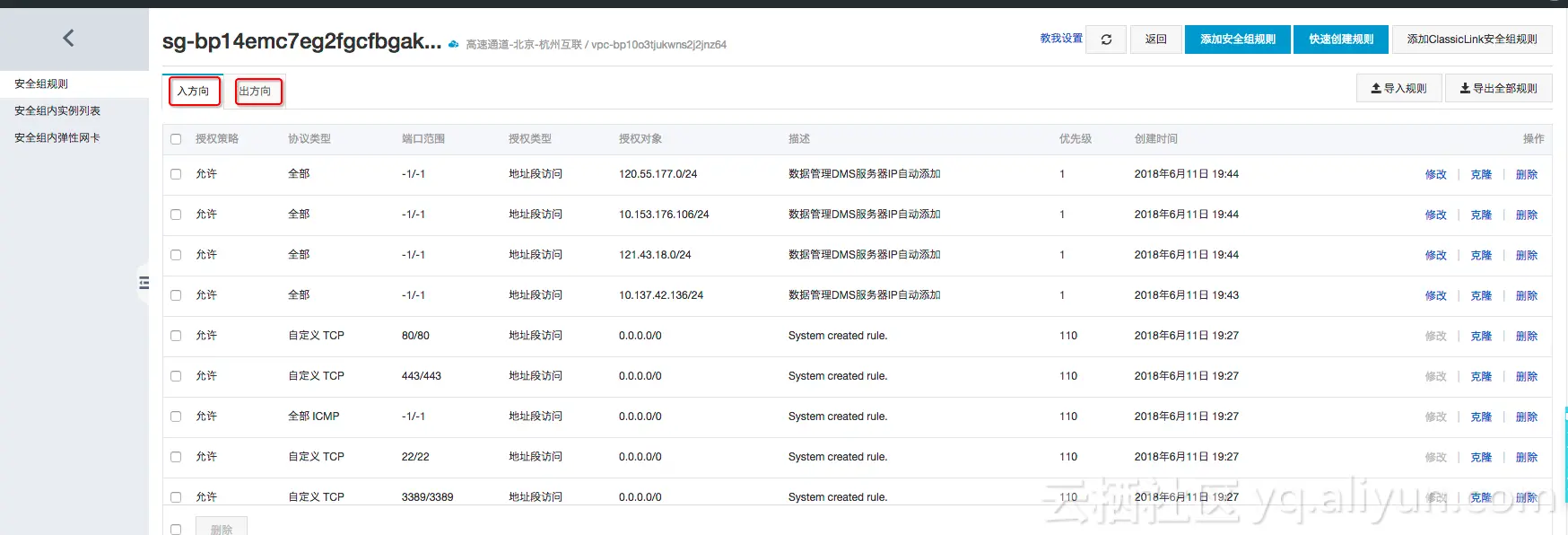The height and width of the screenshot is (535, 1568).
Task: Click 删除 for the 443/443 rule
Action: pyautogui.click(x=1527, y=376)
